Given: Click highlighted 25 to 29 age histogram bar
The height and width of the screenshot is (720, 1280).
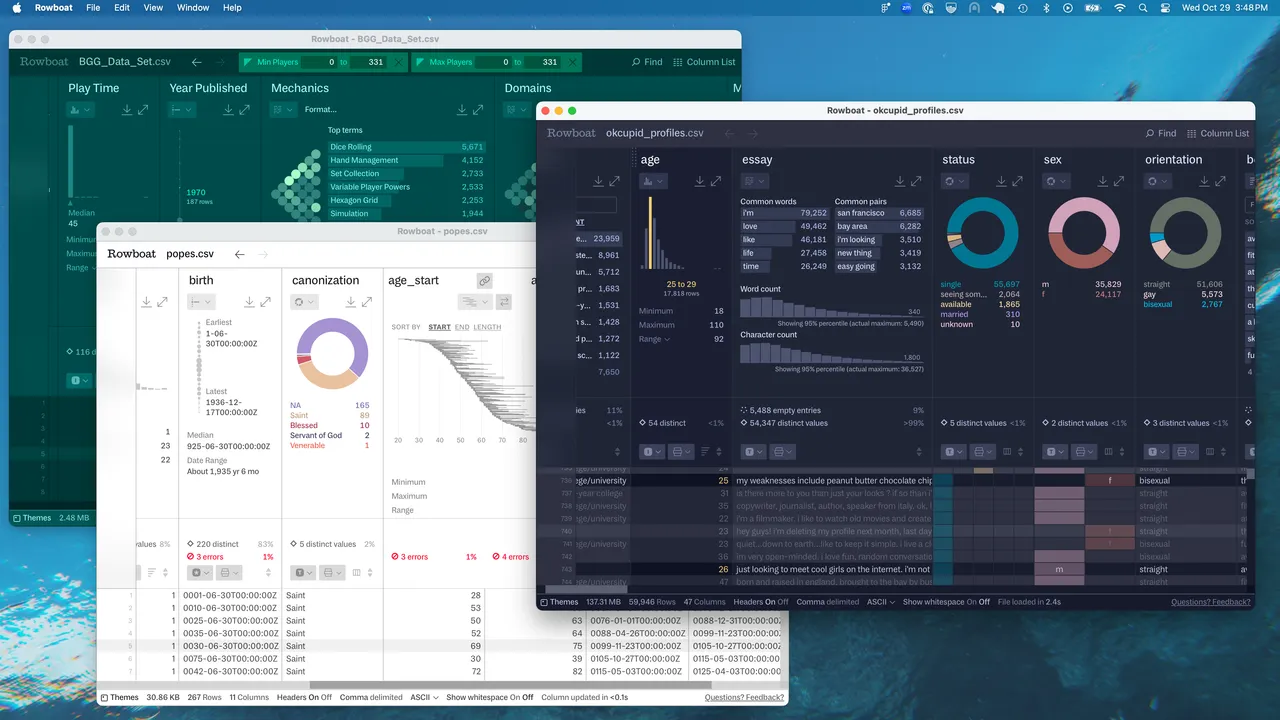Looking at the screenshot, I should point(649,233).
